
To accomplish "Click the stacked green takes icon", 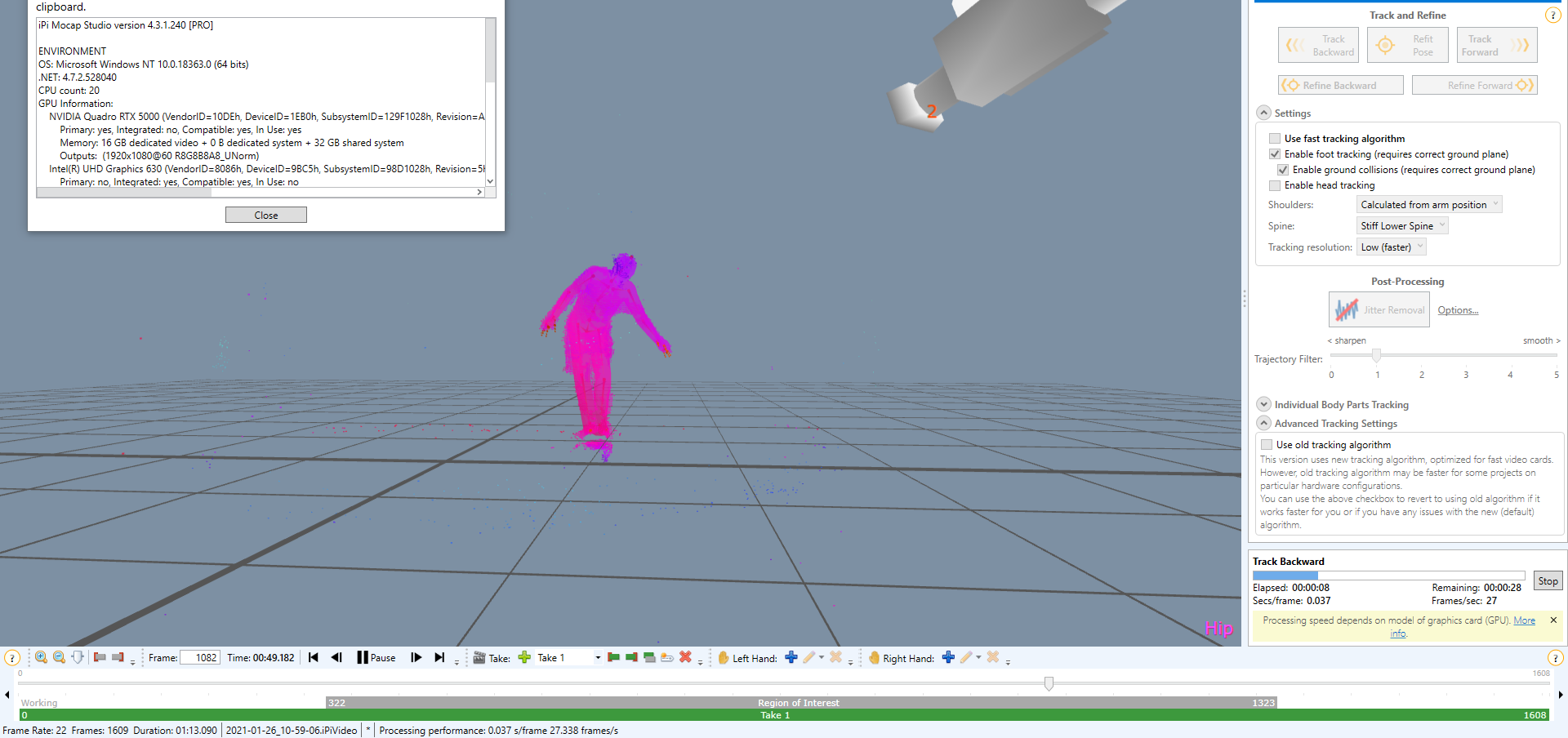I will pyautogui.click(x=649, y=657).
